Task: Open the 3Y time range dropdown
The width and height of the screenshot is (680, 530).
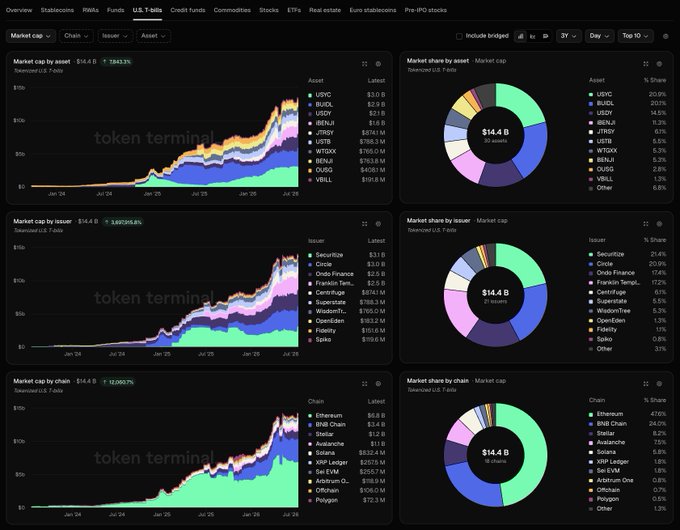Action: [569, 36]
